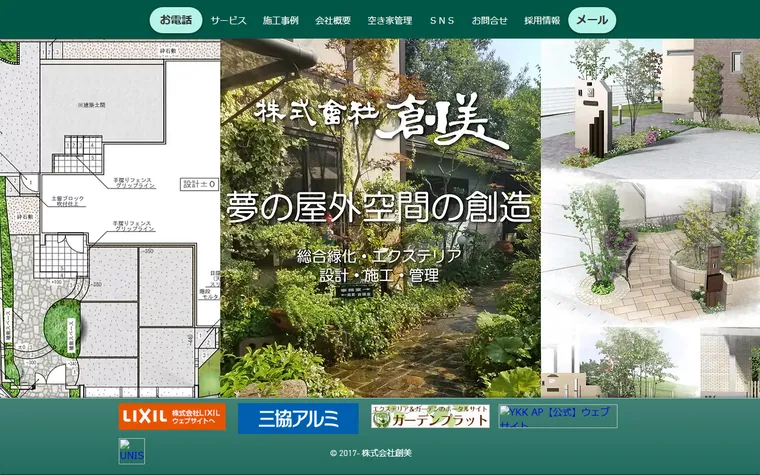This screenshot has height=475, width=760.
Task: Click the 総合緑化・エクステリア text
Action: click(380, 255)
